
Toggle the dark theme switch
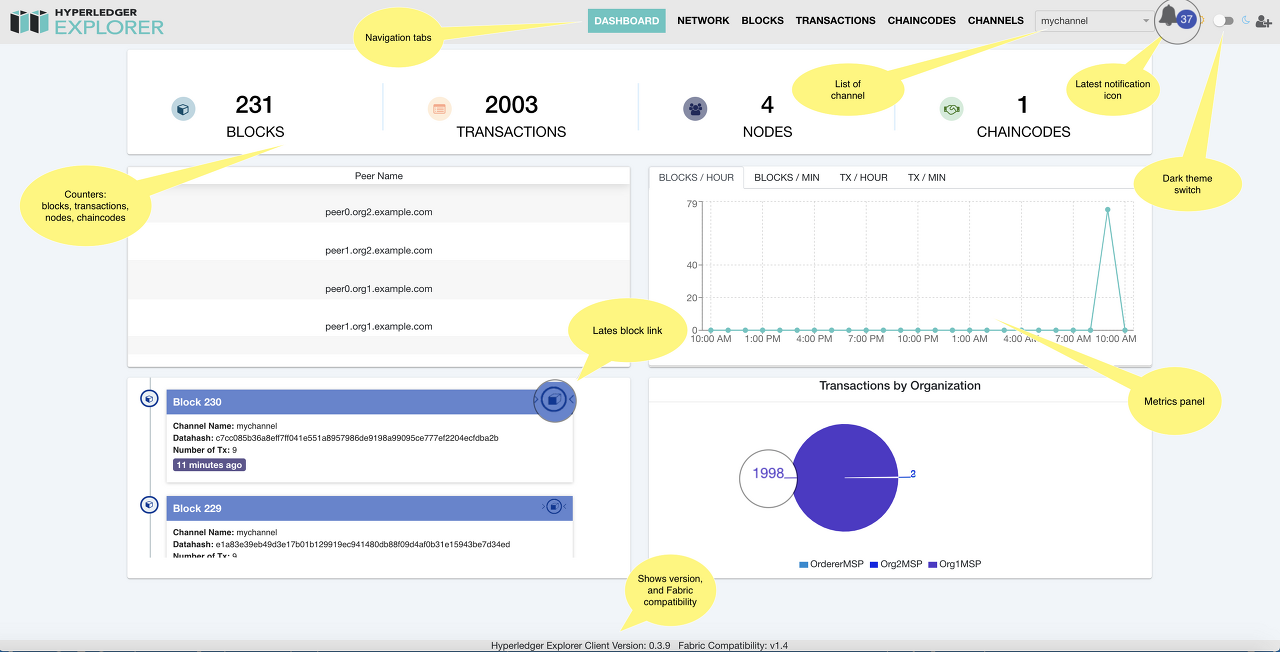coord(1222,20)
